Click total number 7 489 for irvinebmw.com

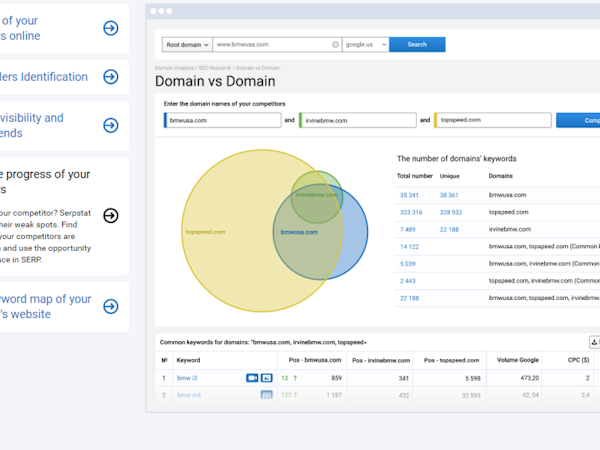click(x=408, y=230)
